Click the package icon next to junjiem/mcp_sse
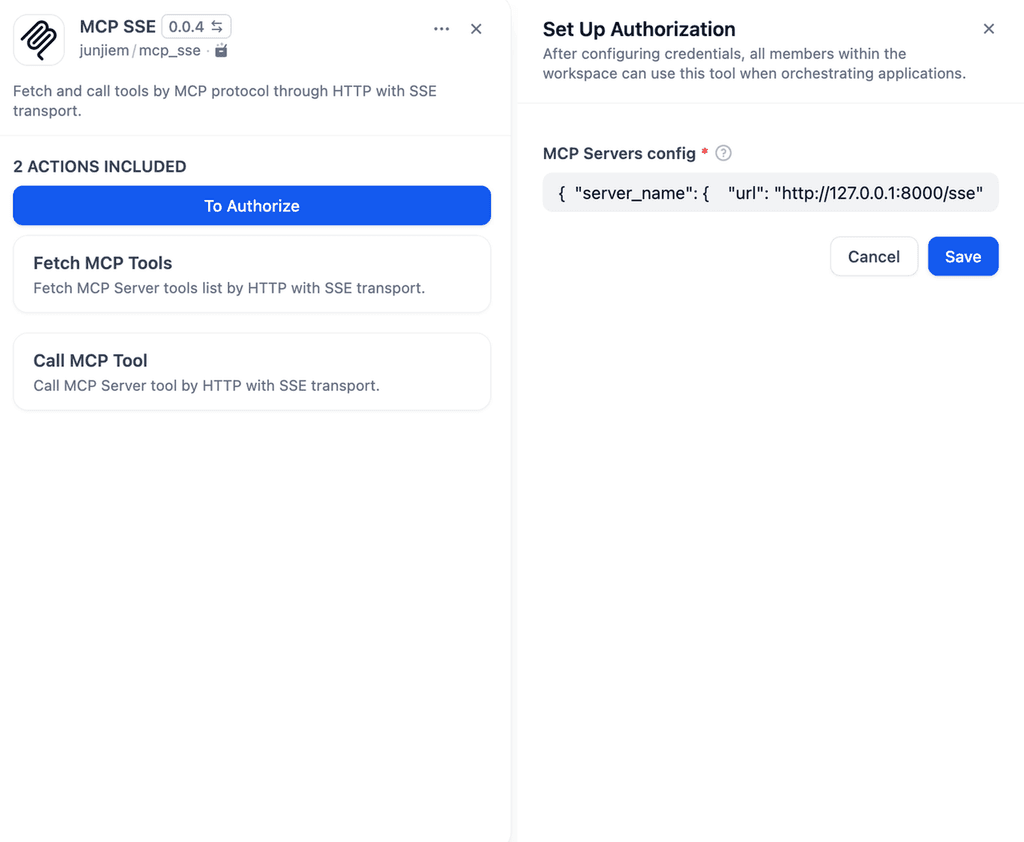The width and height of the screenshot is (1024, 842). (219, 50)
